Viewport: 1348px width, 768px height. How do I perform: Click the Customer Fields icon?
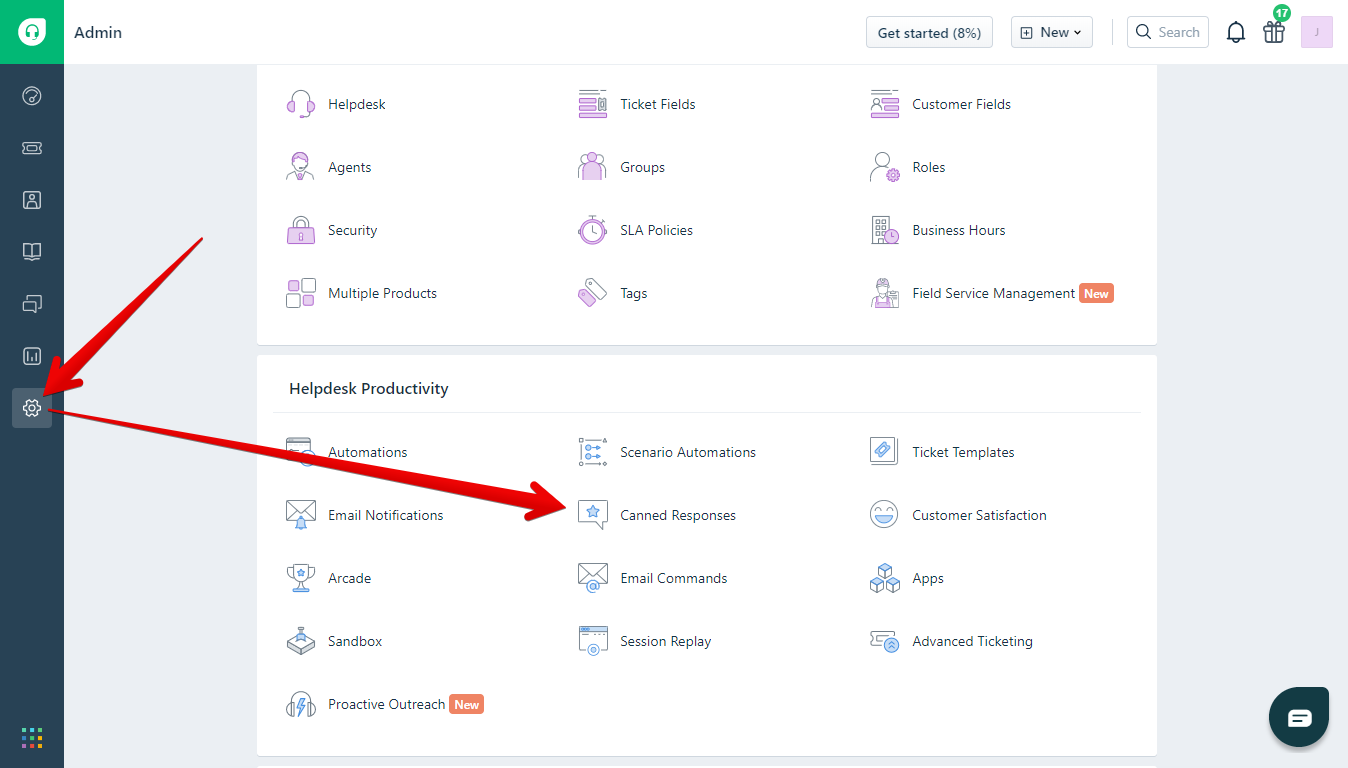coord(885,104)
